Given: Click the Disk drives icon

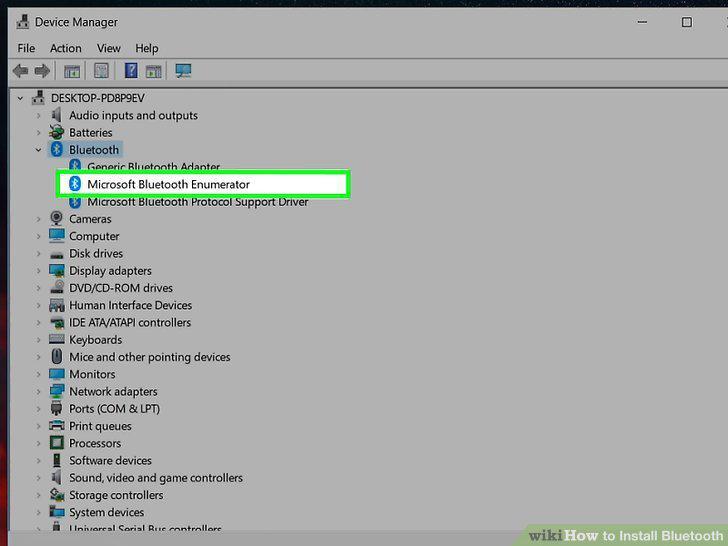Looking at the screenshot, I should coord(57,254).
